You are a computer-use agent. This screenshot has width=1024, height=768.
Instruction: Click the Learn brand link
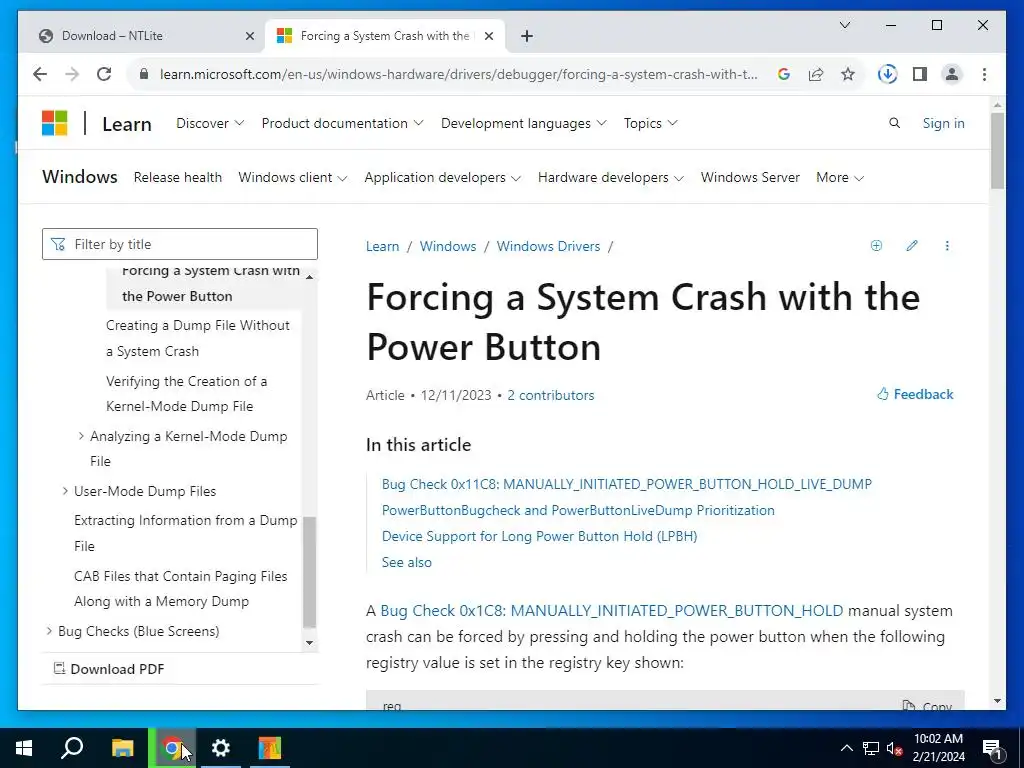point(127,124)
